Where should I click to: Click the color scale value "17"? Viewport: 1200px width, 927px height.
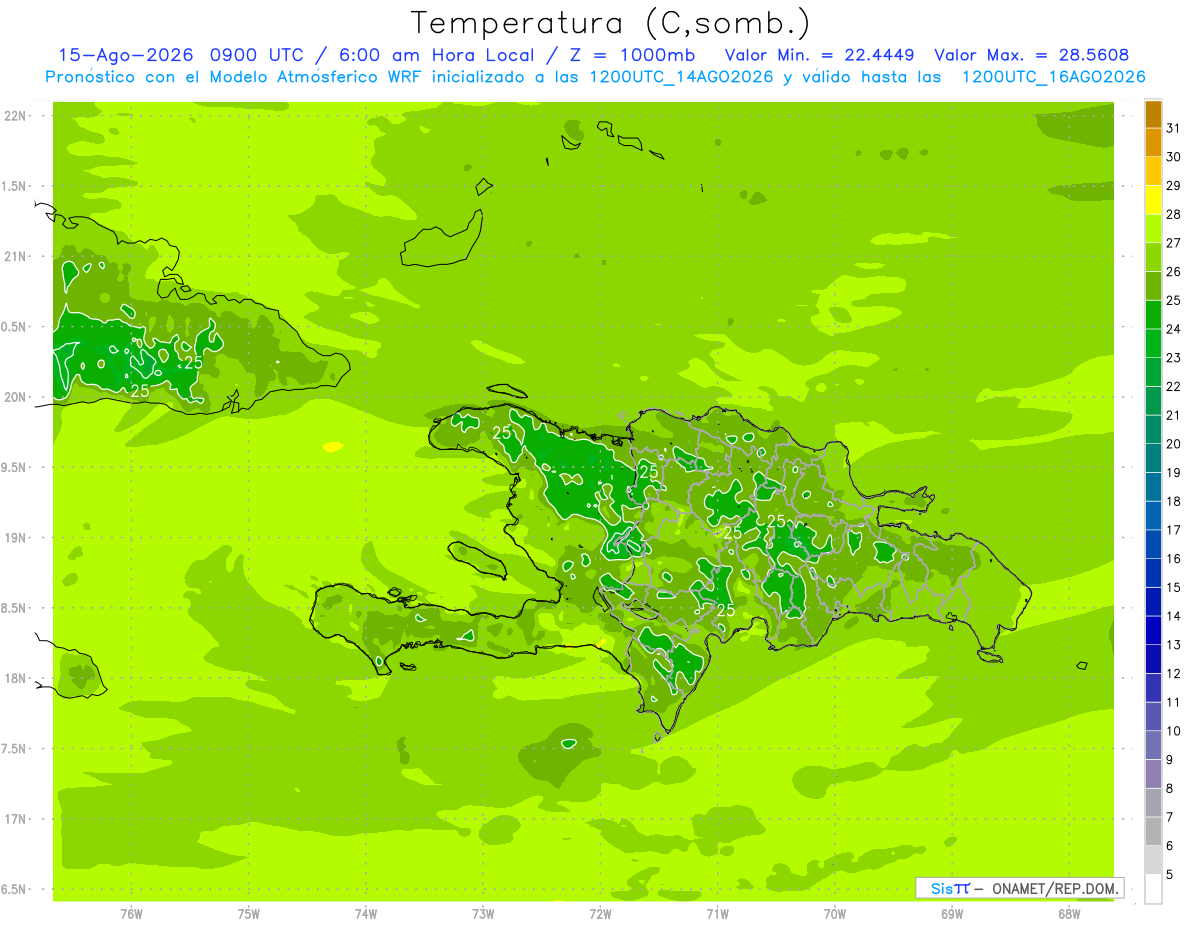tap(1173, 530)
